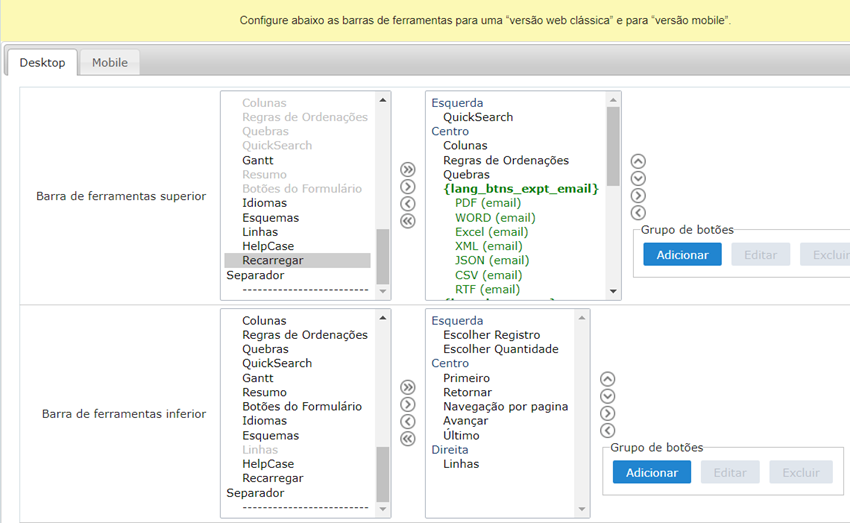The width and height of the screenshot is (850, 523).
Task: Select Último in inferior selected list
Action: (x=461, y=436)
